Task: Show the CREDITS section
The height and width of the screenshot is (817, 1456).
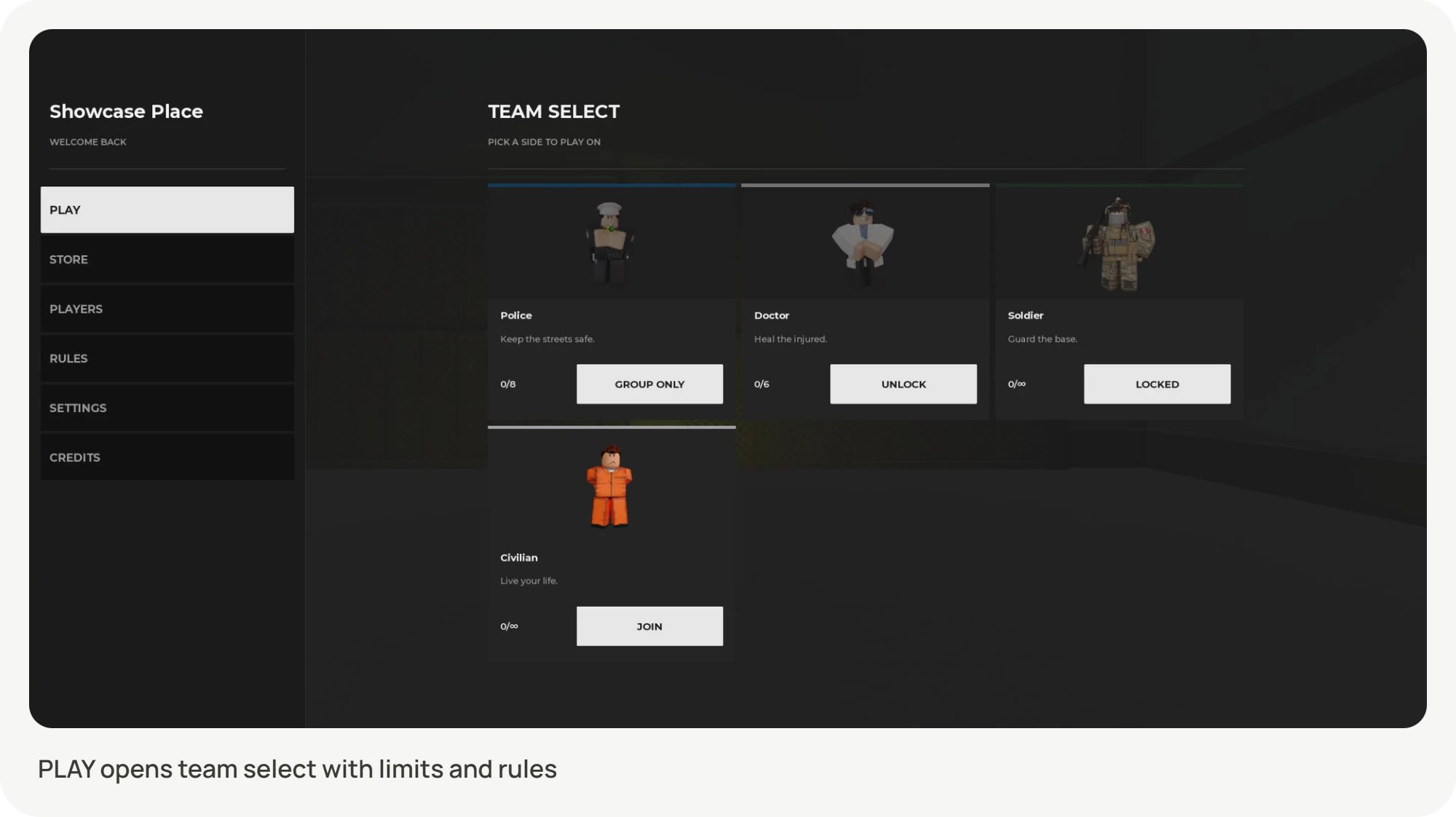Action: click(167, 457)
